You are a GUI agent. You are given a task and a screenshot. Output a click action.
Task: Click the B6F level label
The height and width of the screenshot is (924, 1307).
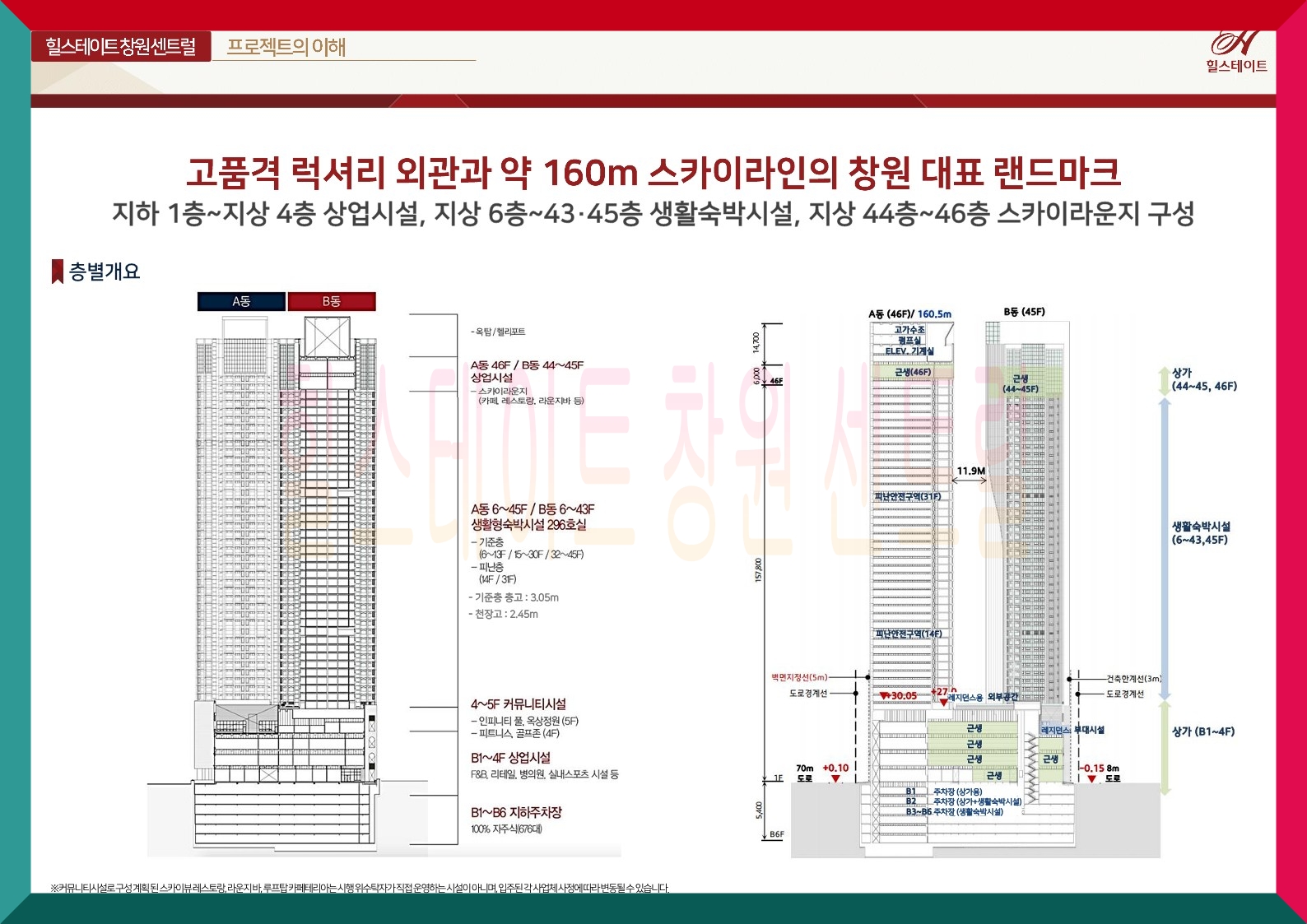tap(777, 834)
